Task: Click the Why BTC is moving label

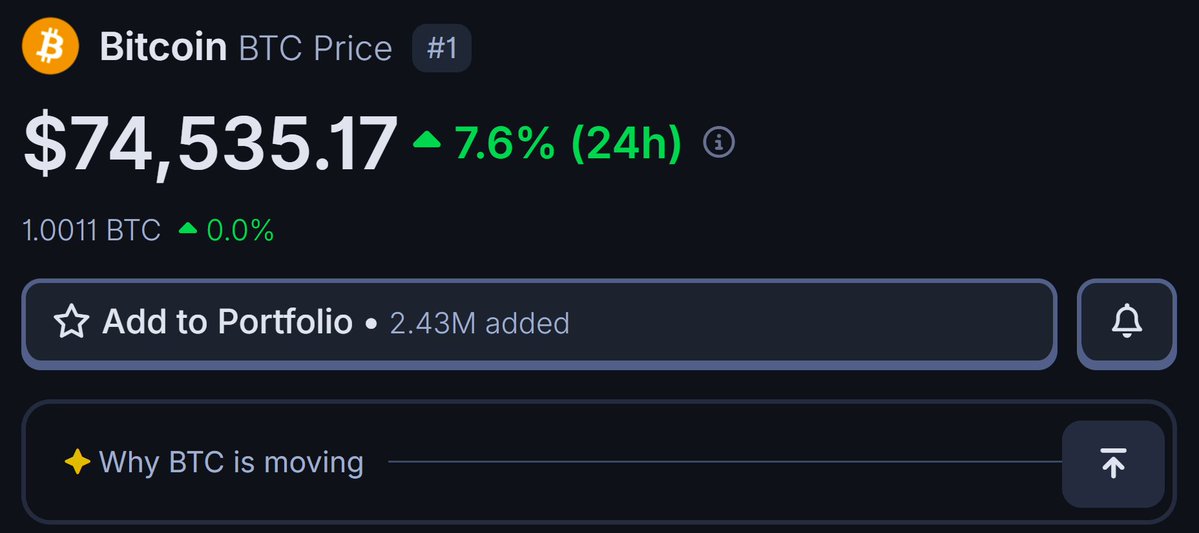Action: pyautogui.click(x=231, y=463)
